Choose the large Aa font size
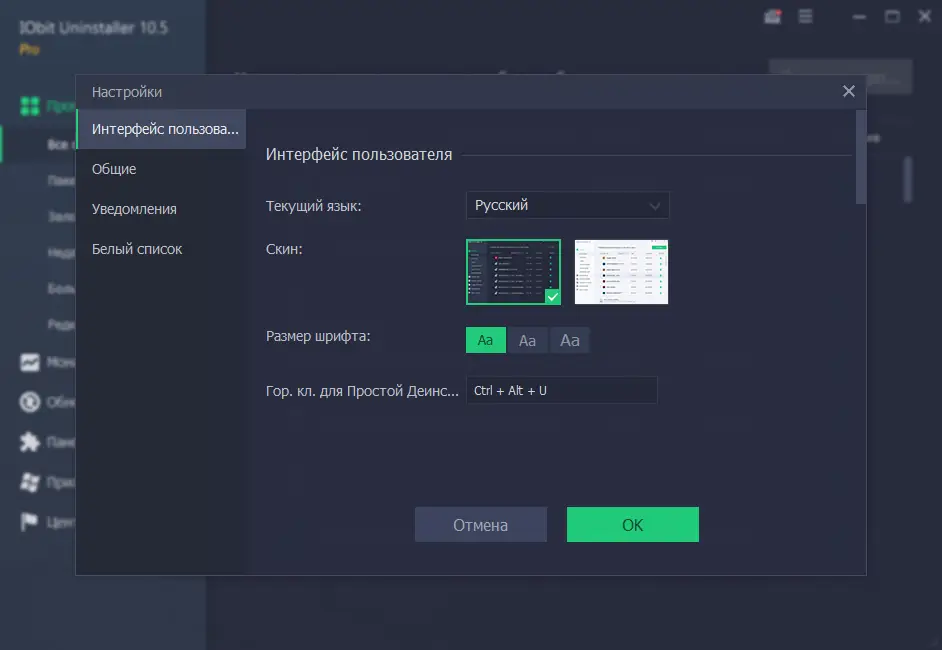Screen dimensions: 942x650 click(570, 341)
